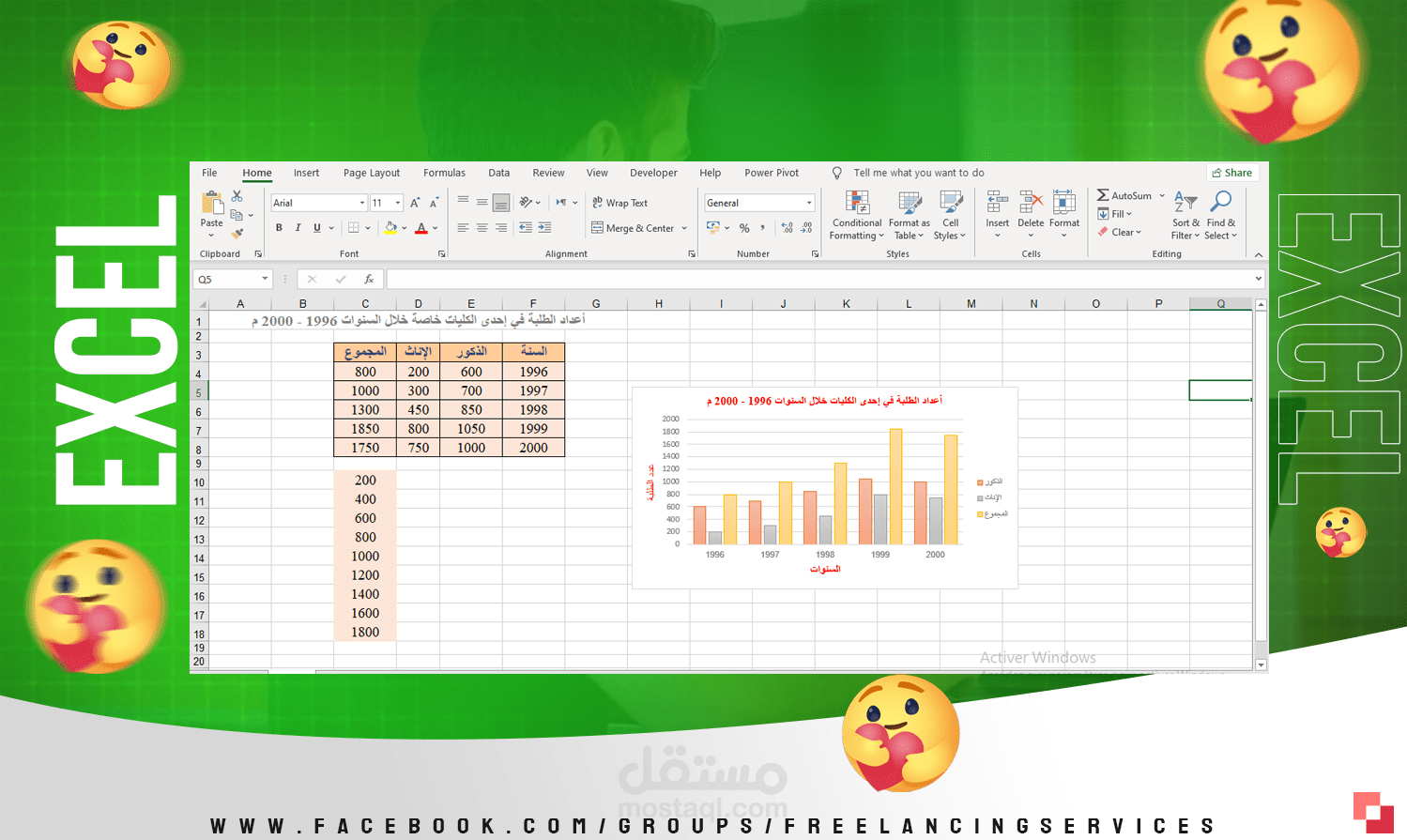The image size is (1407, 840).
Task: Click Align Left icon
Action: (463, 228)
